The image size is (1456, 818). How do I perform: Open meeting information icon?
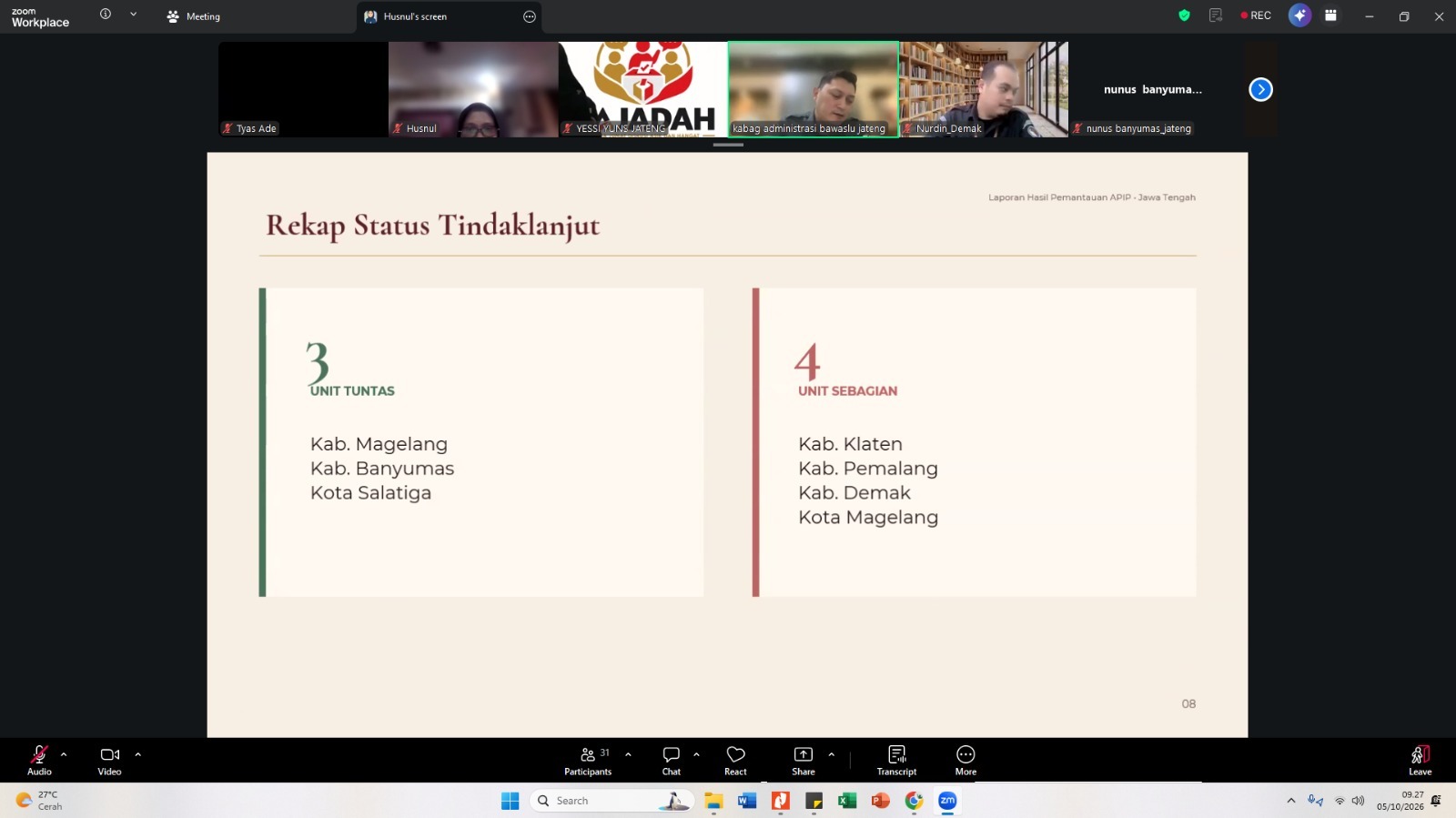(106, 15)
